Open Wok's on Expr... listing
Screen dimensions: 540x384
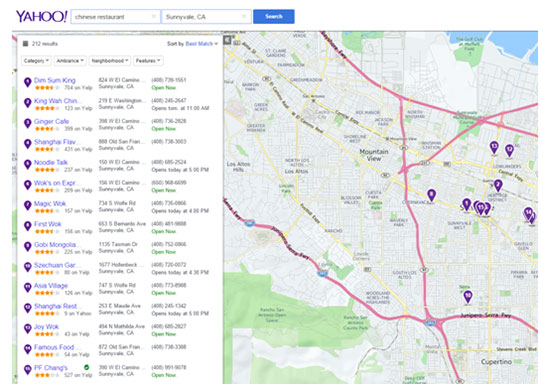click(x=54, y=183)
